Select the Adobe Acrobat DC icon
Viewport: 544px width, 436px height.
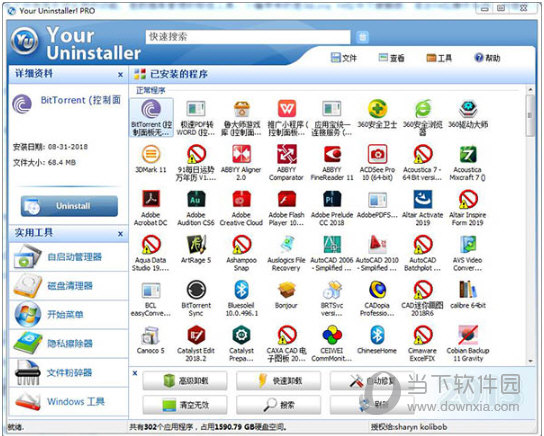tap(151, 199)
